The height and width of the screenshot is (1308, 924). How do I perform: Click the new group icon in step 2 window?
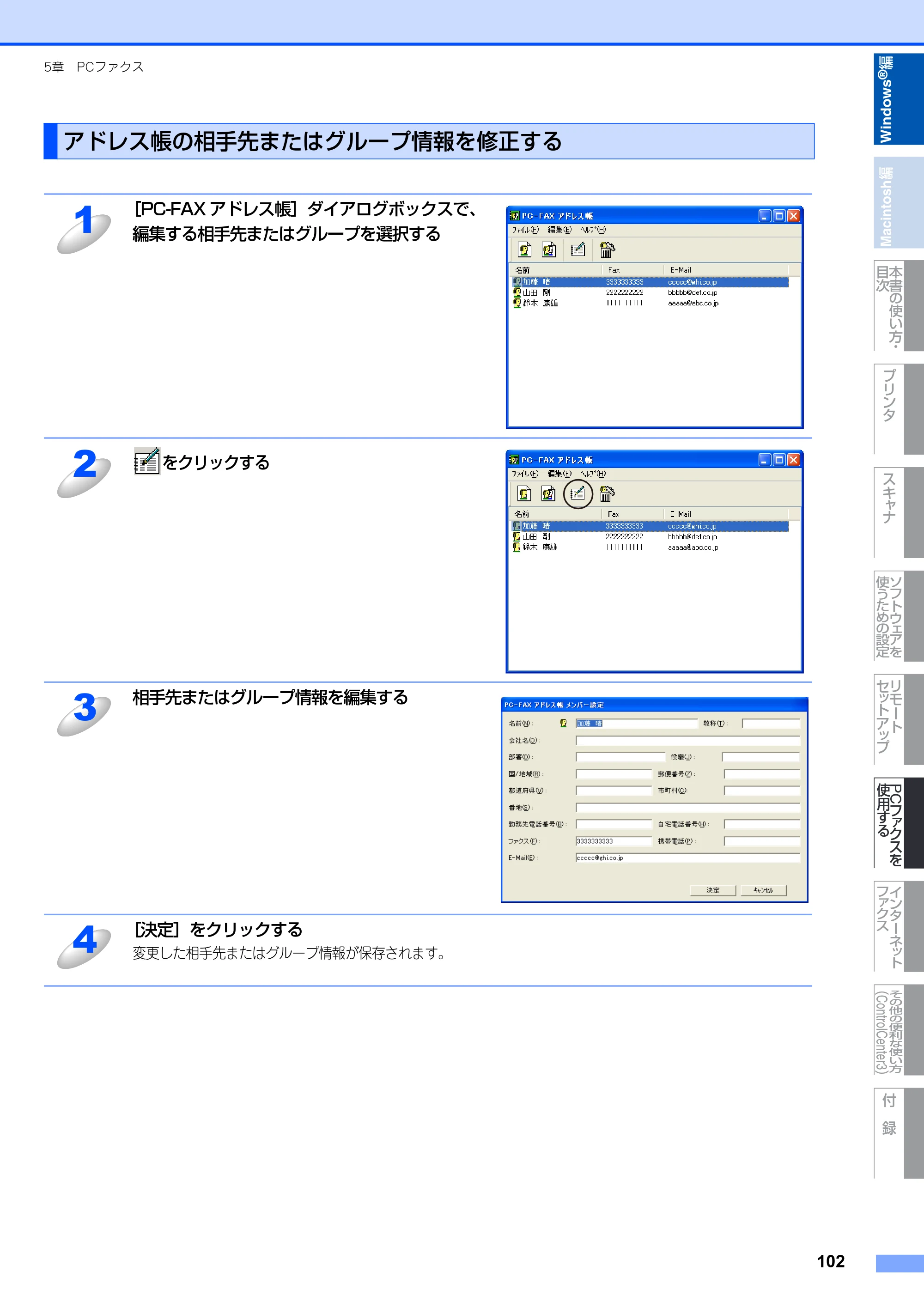point(548,493)
